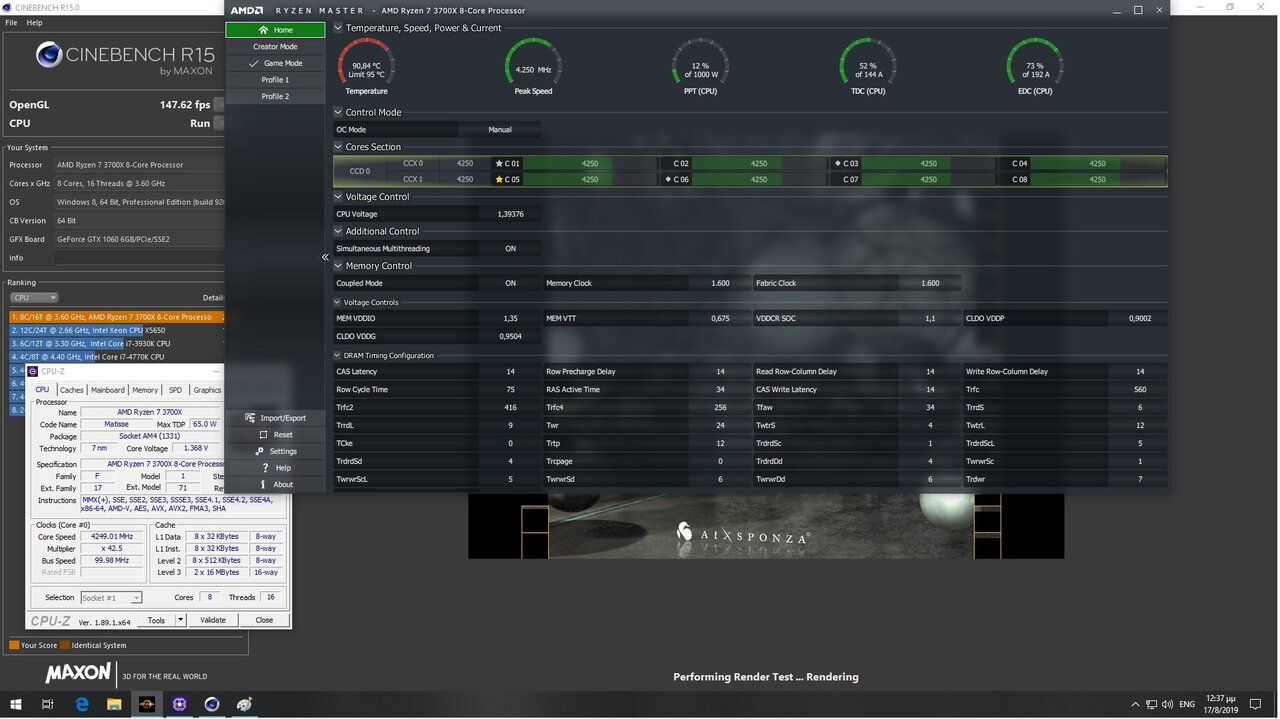Select Game Mode profile with checkmark
Screen dimensions: 1280x719
pos(275,63)
